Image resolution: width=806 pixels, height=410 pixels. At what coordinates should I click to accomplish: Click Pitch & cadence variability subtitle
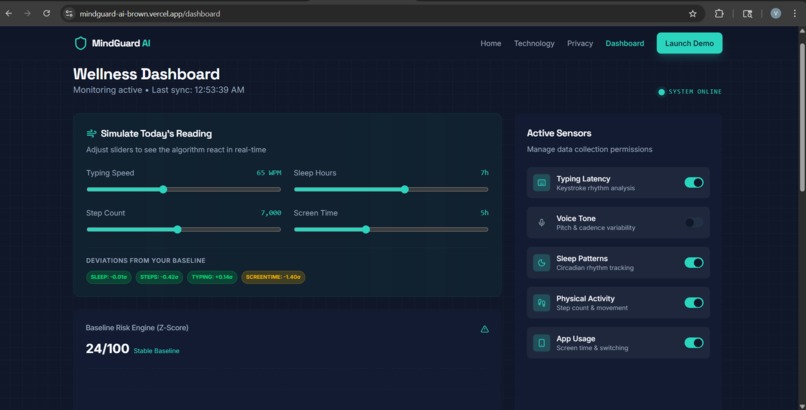(x=596, y=228)
